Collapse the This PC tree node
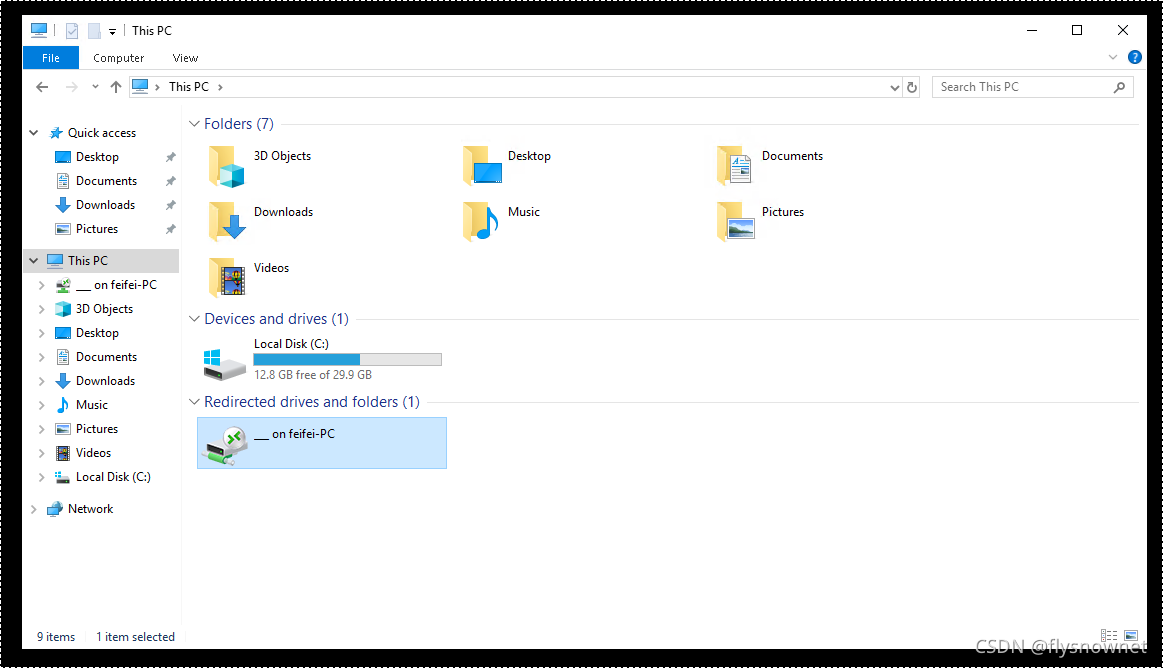 pyautogui.click(x=33, y=261)
